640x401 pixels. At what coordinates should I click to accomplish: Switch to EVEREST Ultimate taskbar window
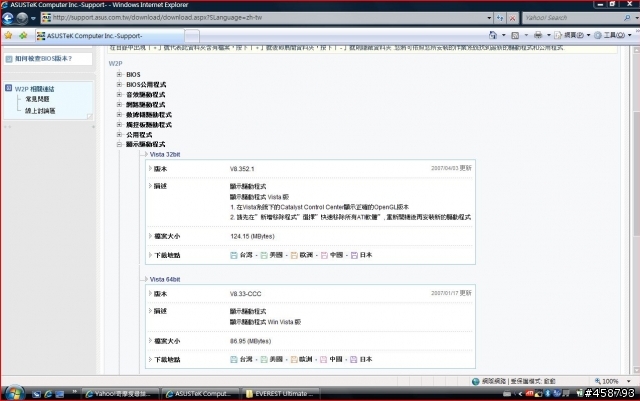point(281,394)
